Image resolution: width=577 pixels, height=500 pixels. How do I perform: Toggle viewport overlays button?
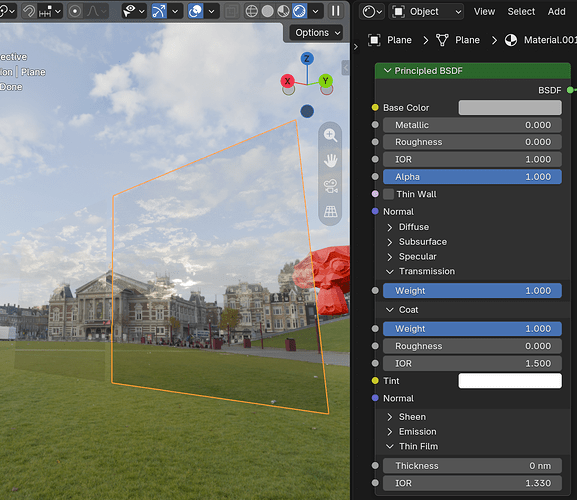coord(195,11)
